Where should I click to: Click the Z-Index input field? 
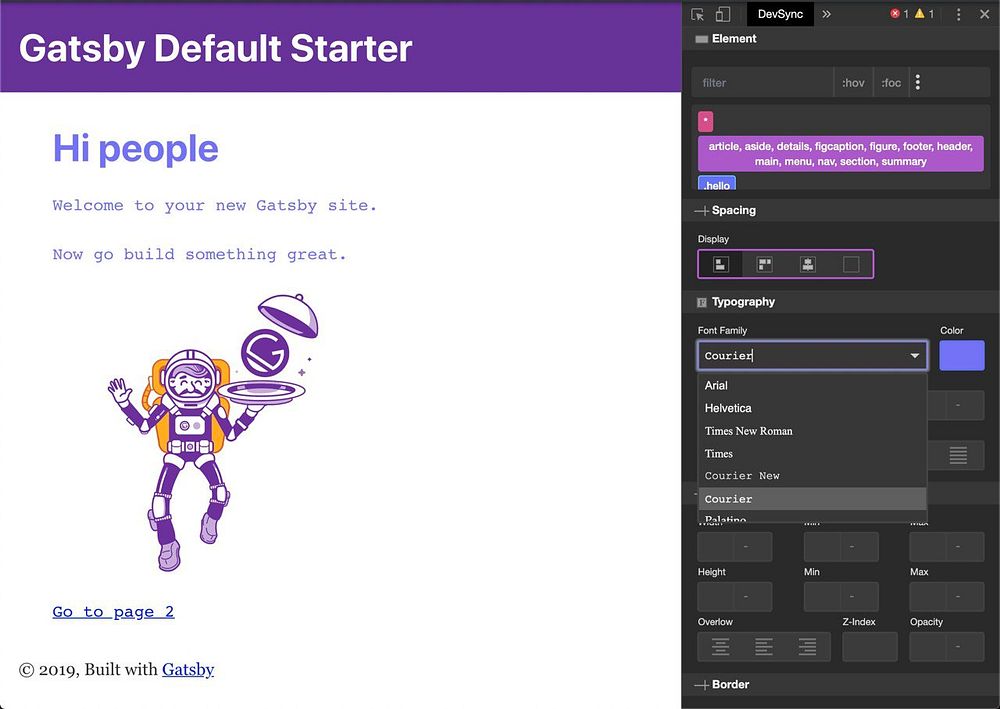(870, 647)
